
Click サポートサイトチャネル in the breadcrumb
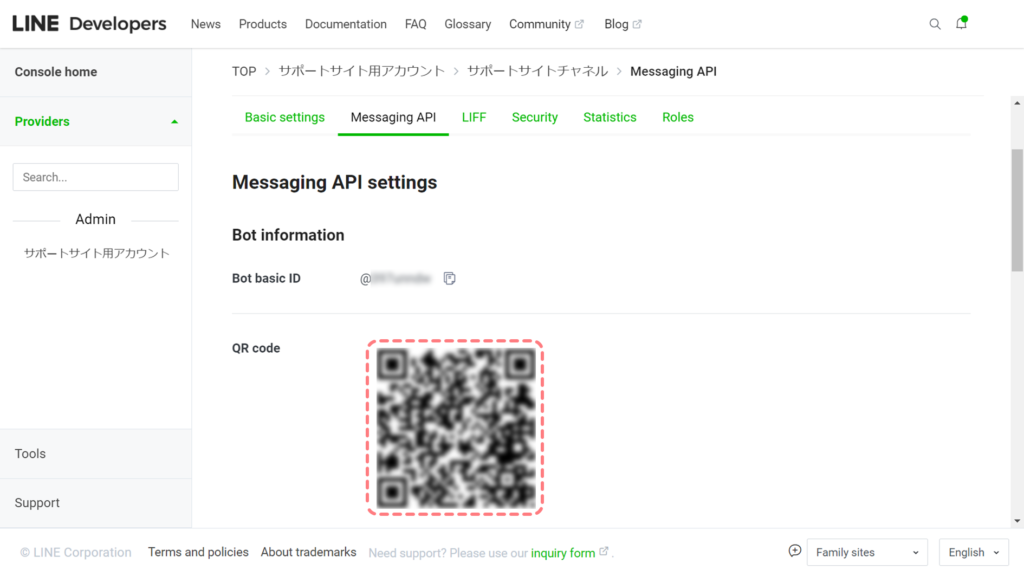pos(537,71)
